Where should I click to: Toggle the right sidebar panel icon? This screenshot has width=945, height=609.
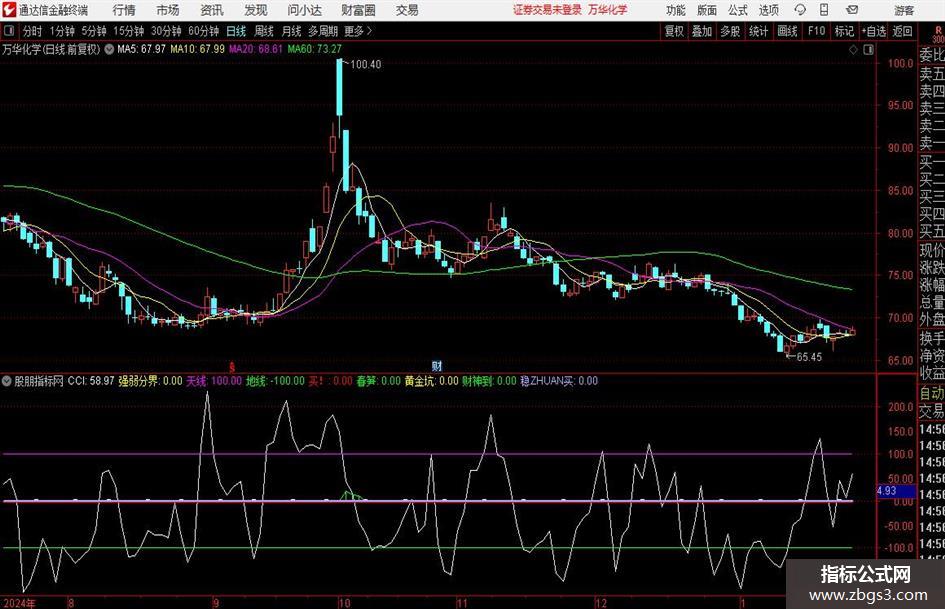[868, 50]
